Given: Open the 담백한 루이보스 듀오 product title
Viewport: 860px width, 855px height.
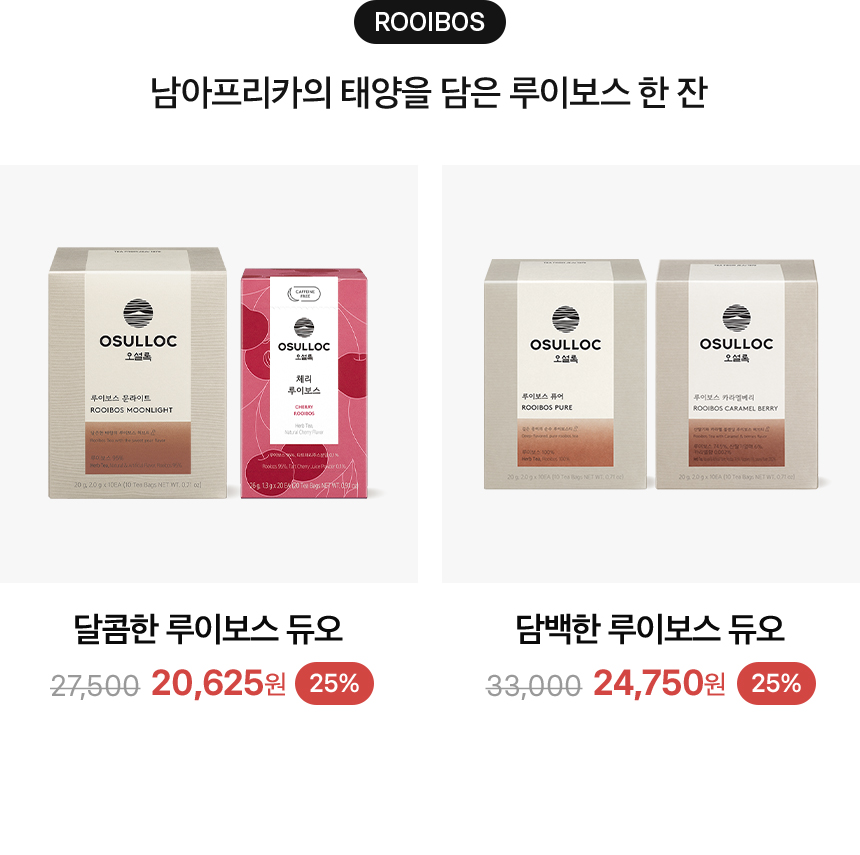Looking at the screenshot, I should 650,628.
